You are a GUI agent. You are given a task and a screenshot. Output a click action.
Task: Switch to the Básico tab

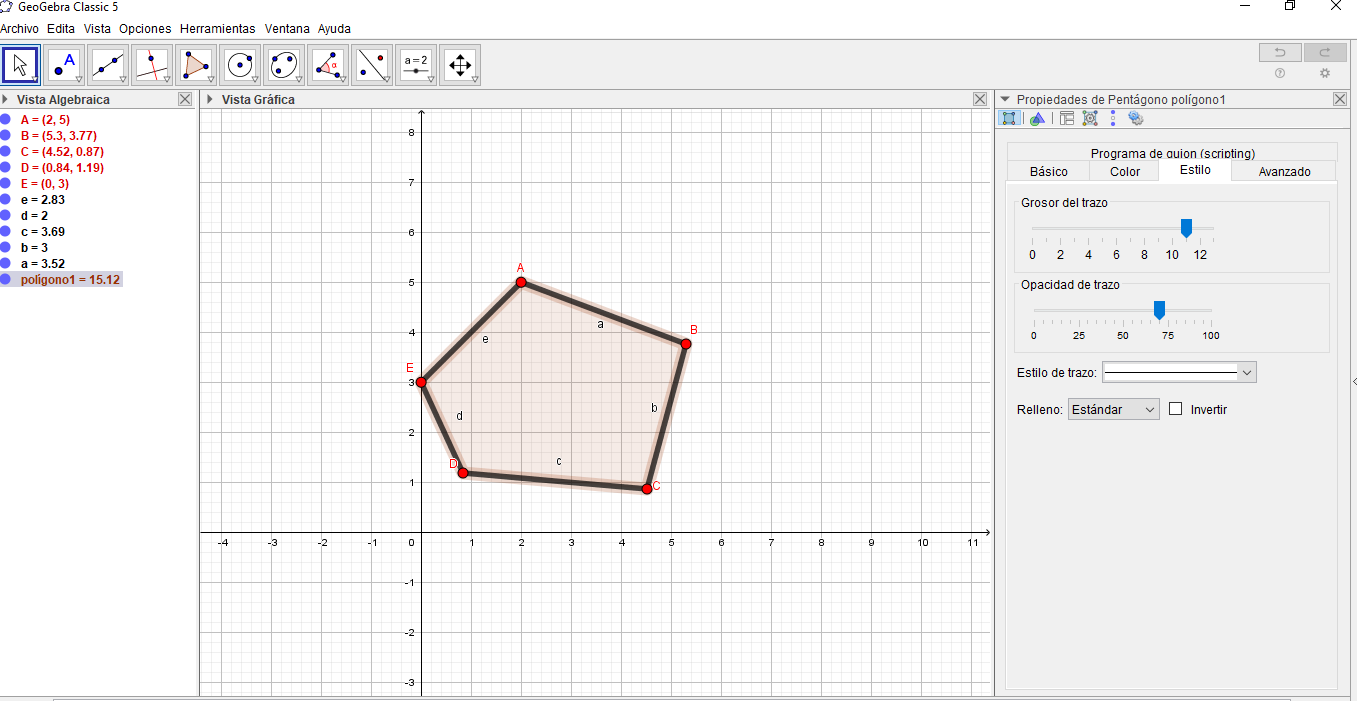1047,171
